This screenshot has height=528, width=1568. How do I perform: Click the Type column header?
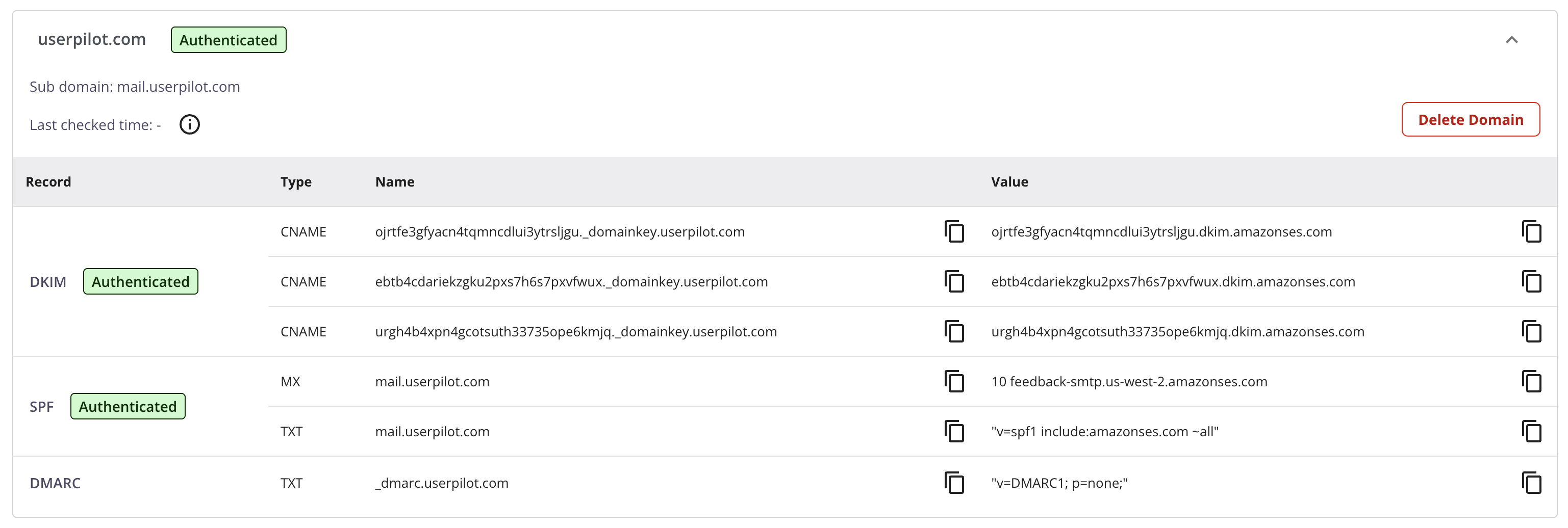click(x=296, y=182)
